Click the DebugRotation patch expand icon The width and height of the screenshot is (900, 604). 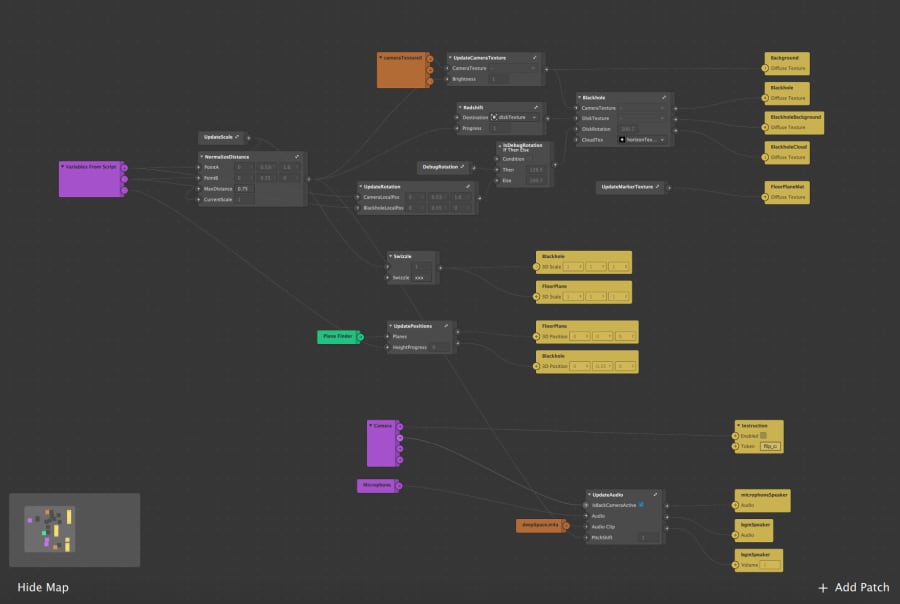(x=462, y=167)
